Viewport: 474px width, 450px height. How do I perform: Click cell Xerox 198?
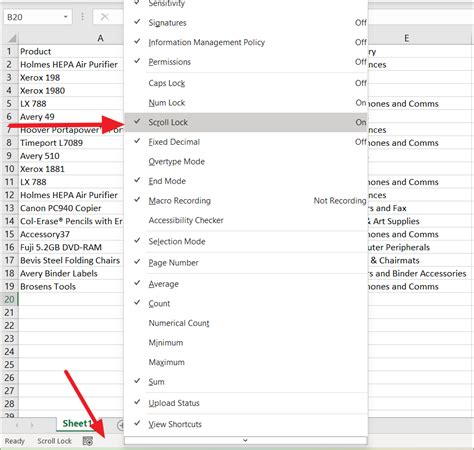click(x=71, y=78)
